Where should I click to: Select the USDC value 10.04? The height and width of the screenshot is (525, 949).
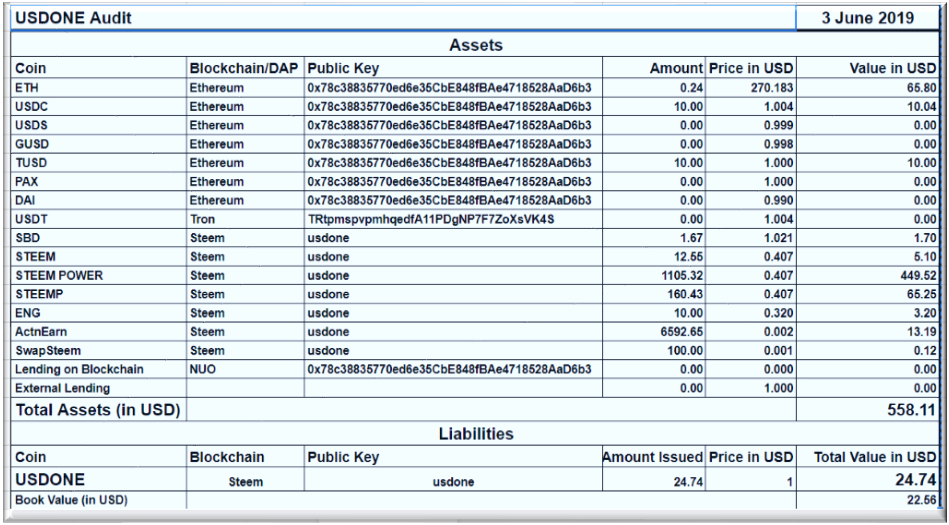coord(867,107)
